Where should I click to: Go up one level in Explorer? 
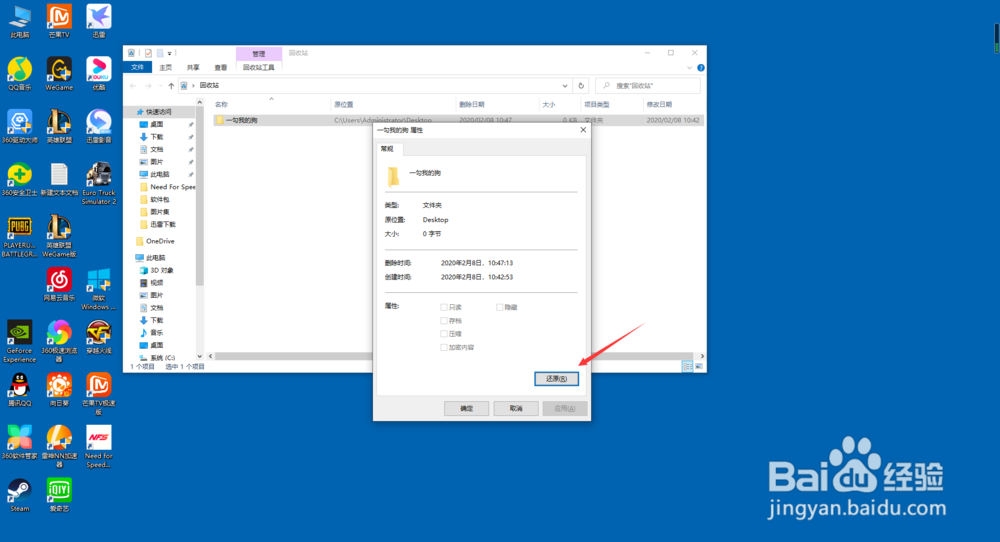click(171, 85)
